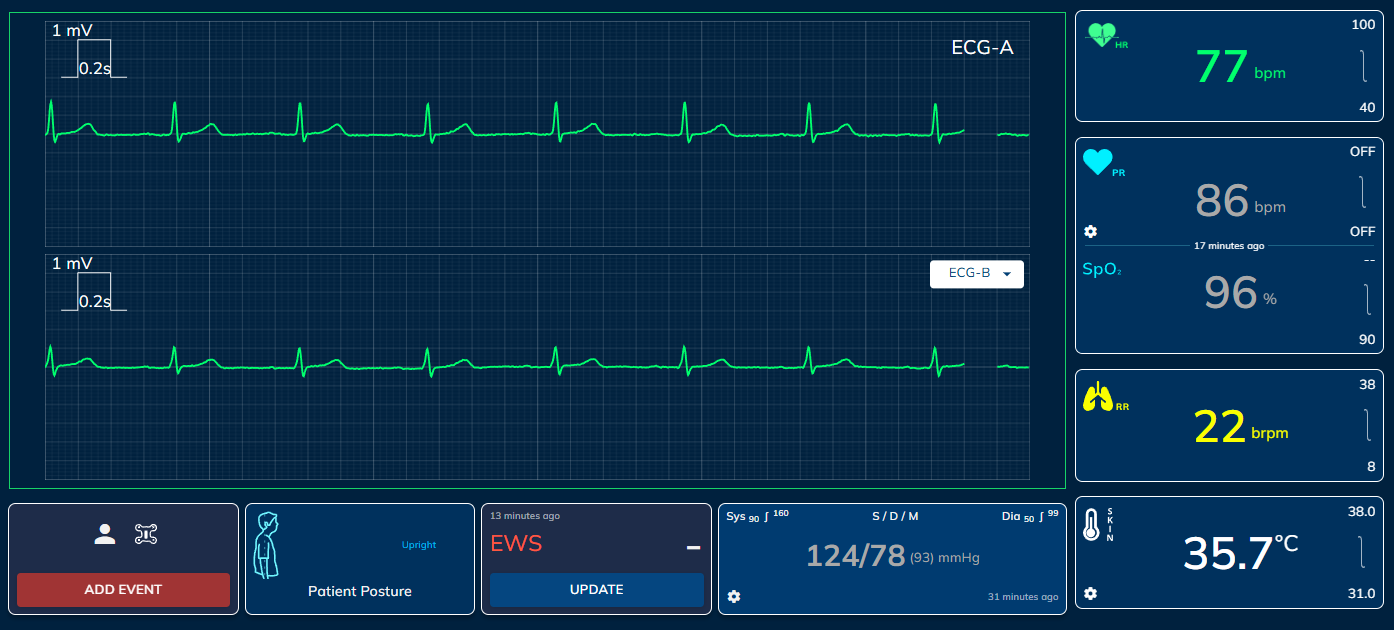This screenshot has width=1394, height=630.
Task: Click the wearable sensor device icon
Action: pos(146,534)
